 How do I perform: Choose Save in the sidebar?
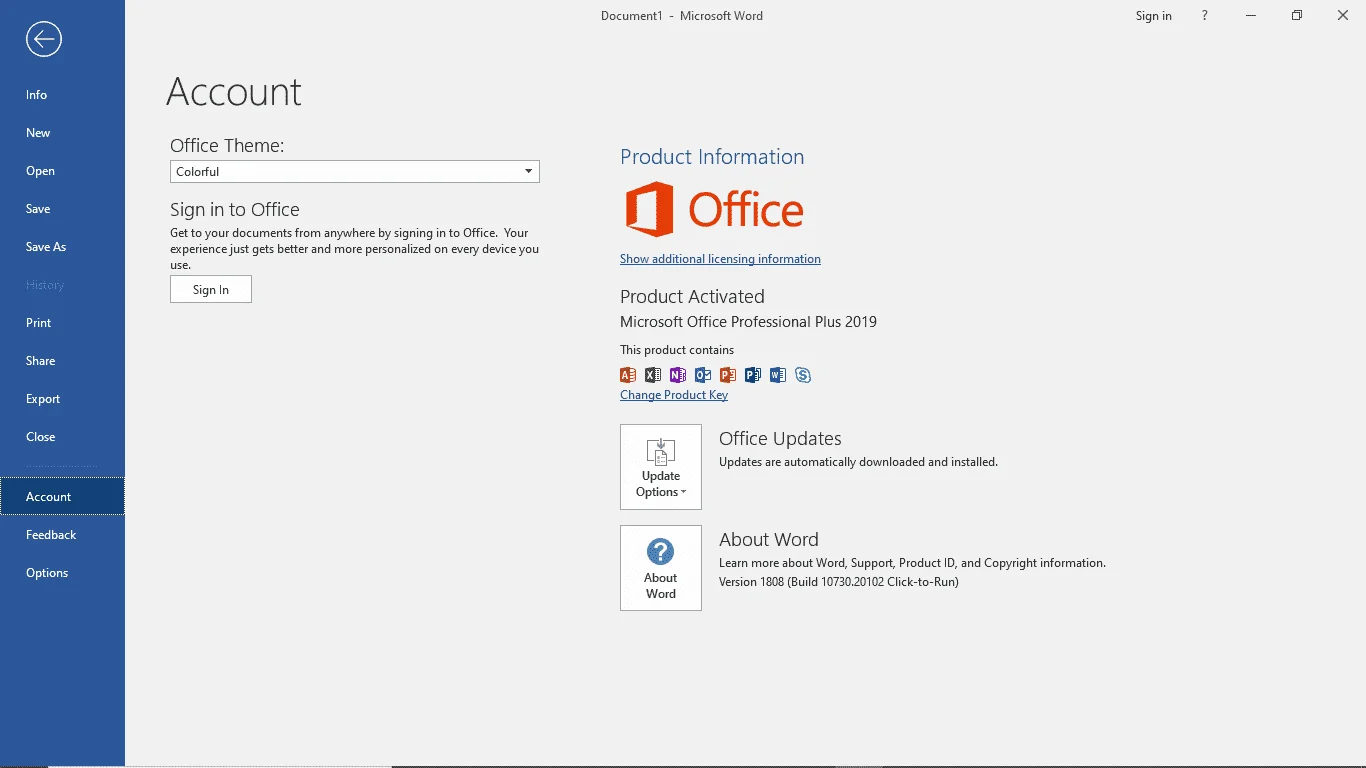(62, 209)
